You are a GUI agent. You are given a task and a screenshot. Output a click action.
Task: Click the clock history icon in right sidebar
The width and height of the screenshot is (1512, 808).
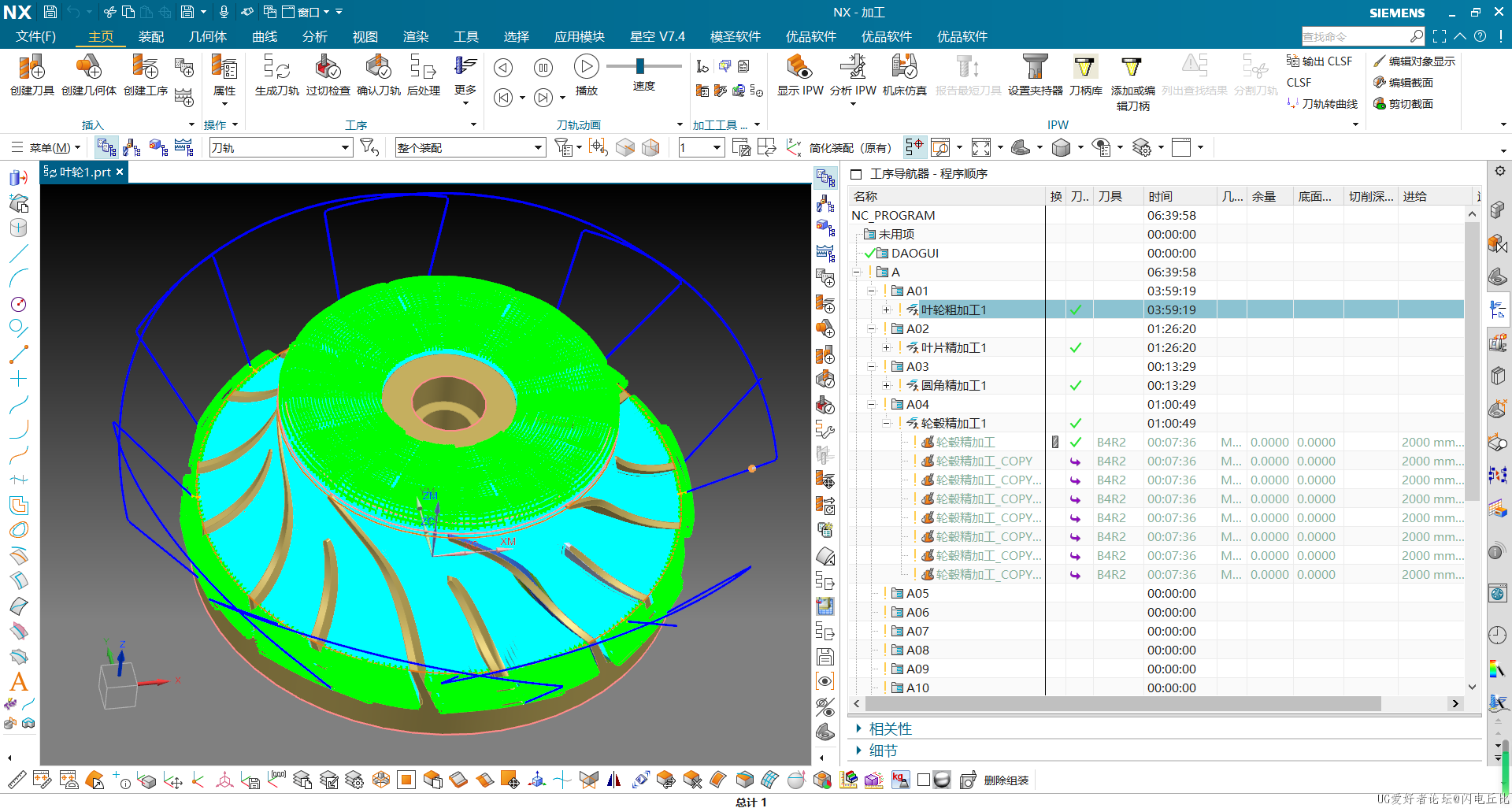1497,635
